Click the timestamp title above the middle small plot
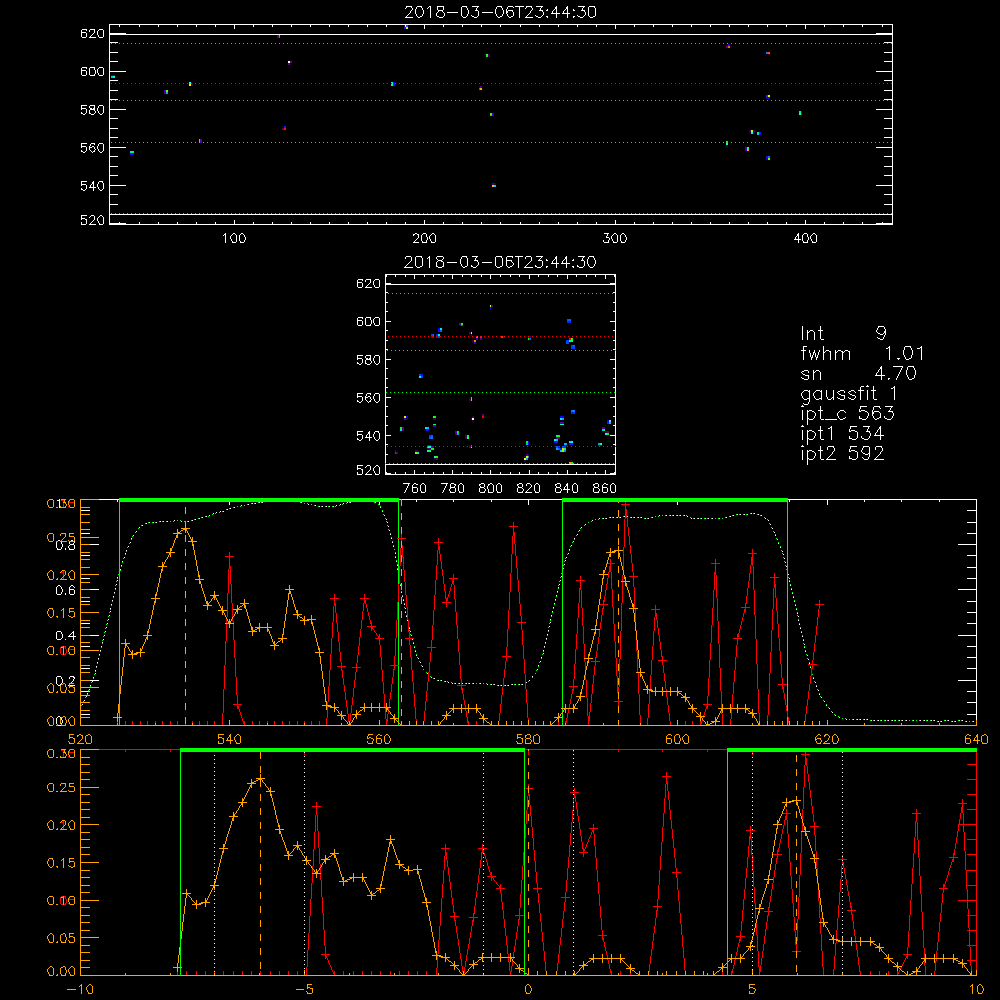This screenshot has height=1000, width=1000. point(500,262)
